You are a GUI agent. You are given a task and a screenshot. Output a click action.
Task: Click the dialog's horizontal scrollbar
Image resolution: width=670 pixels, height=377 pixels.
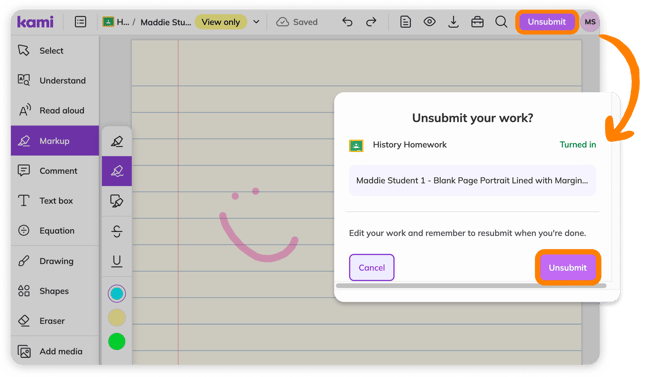click(x=471, y=286)
